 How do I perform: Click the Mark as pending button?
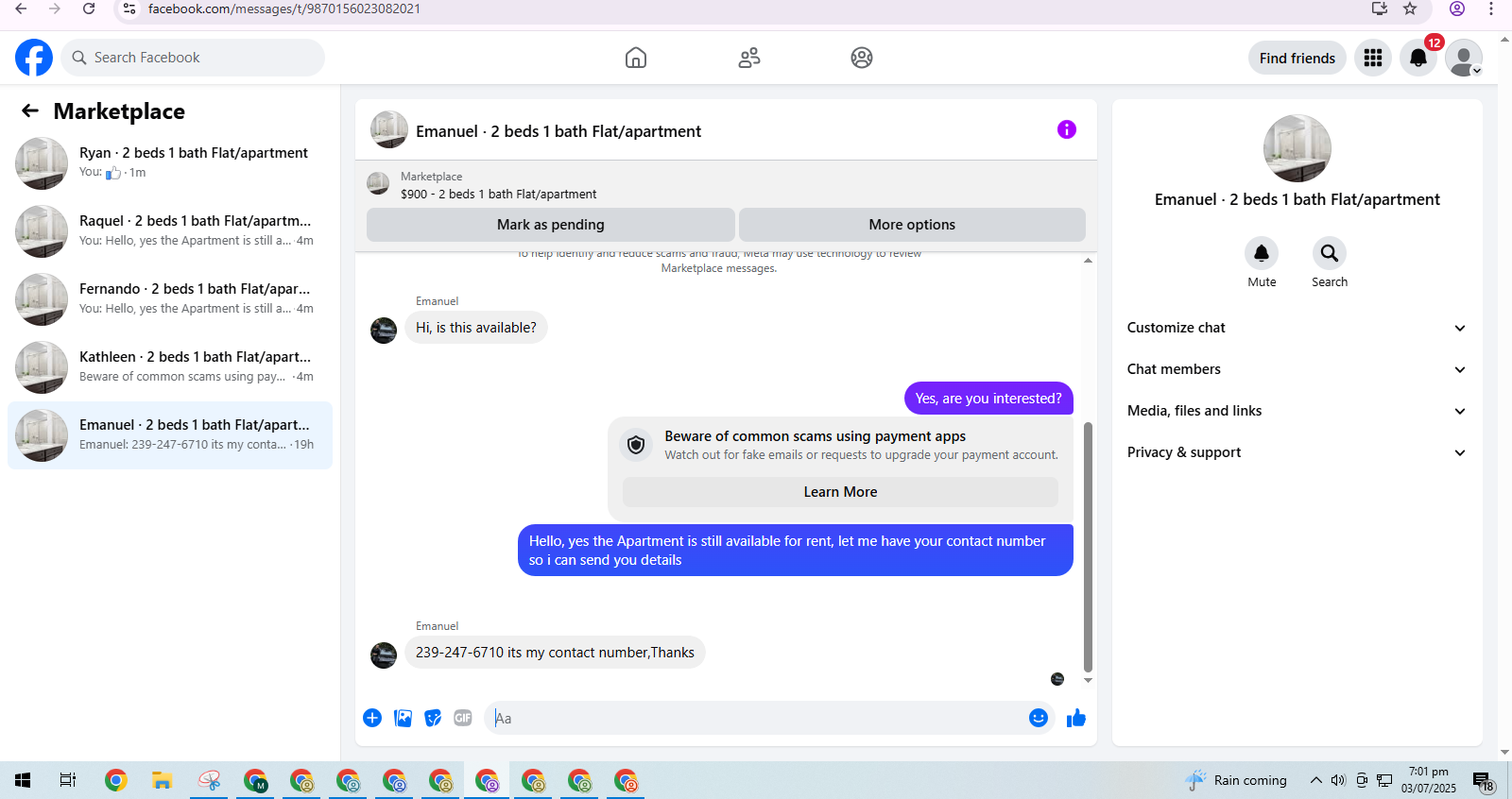pyautogui.click(x=550, y=225)
